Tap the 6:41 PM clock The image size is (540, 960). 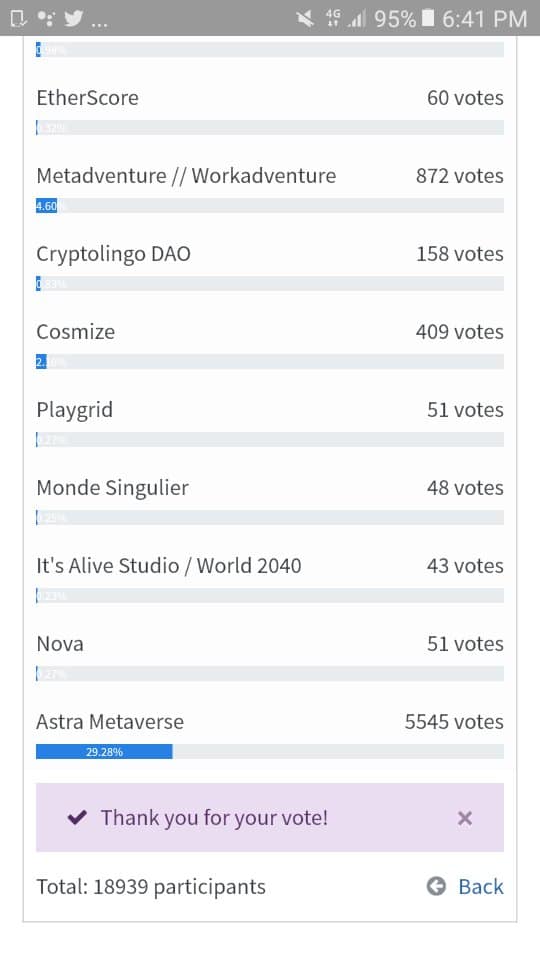coord(484,19)
